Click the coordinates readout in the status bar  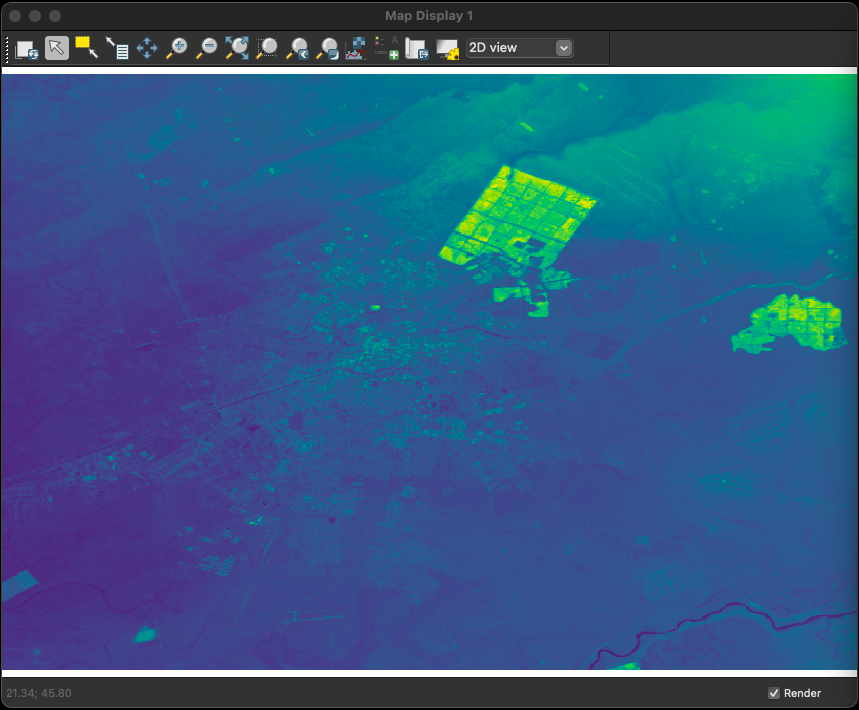click(39, 693)
